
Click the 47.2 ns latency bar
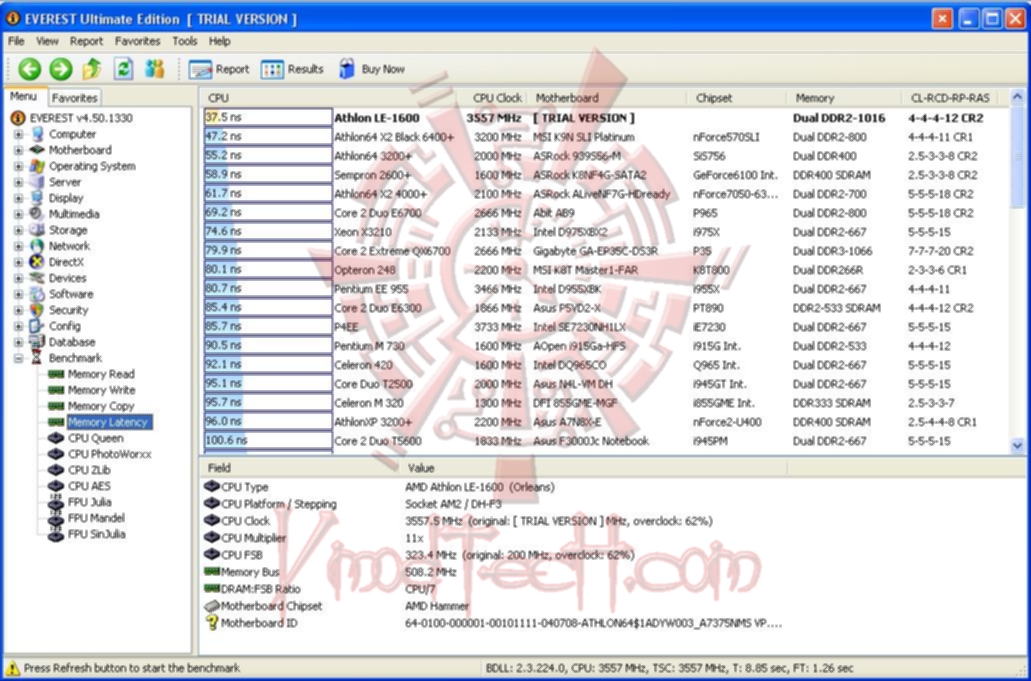pos(268,137)
